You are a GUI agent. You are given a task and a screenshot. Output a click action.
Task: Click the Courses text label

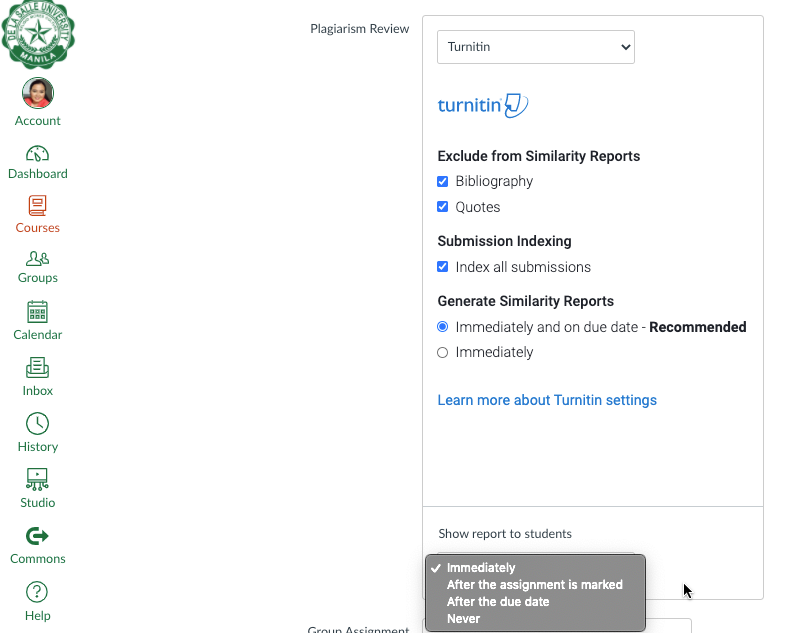[38, 228]
